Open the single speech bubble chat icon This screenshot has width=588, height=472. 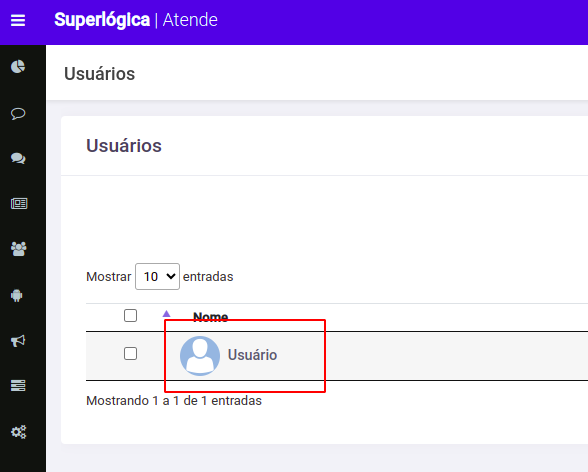tap(18, 114)
